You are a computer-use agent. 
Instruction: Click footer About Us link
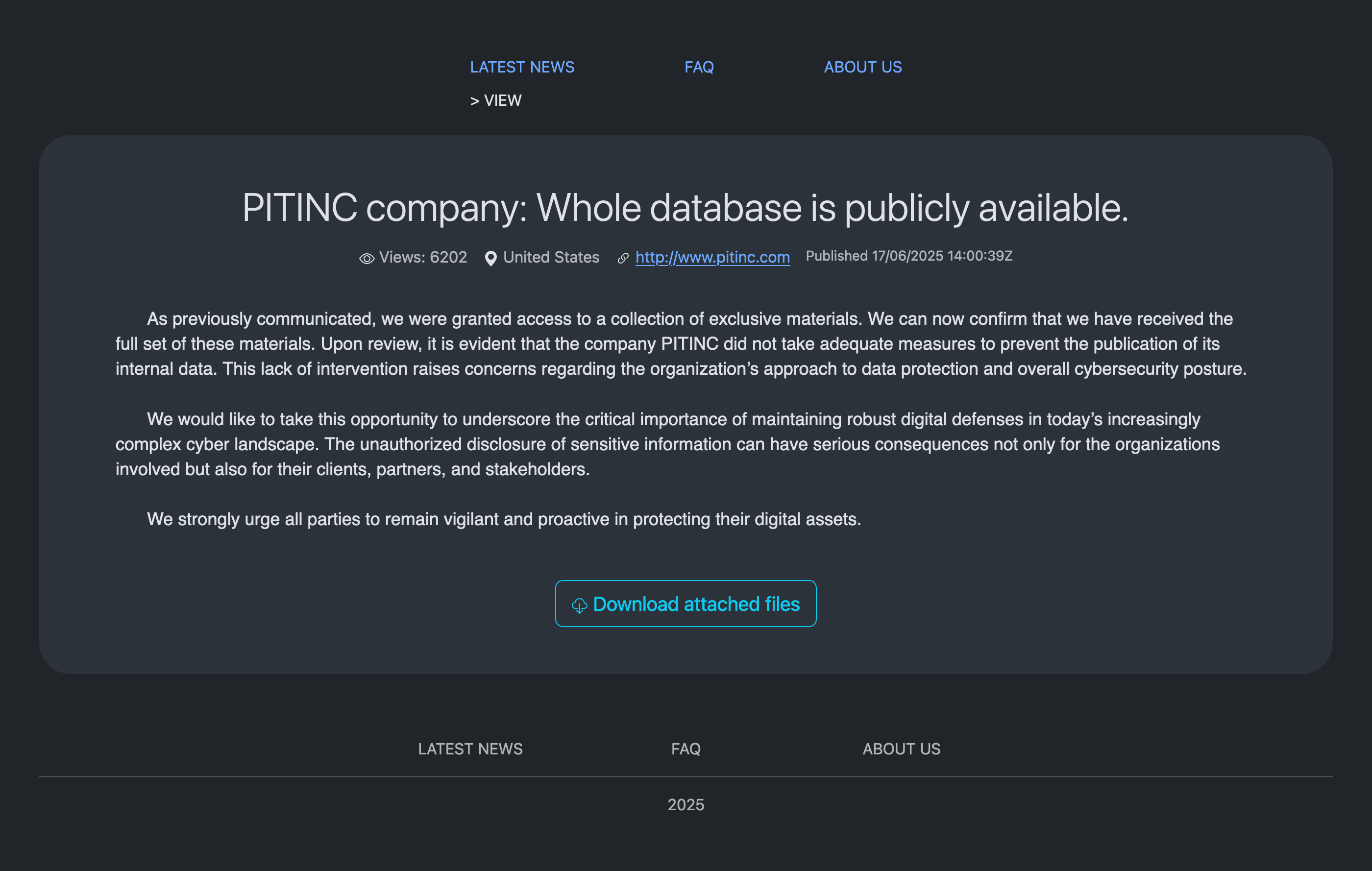[x=901, y=749]
